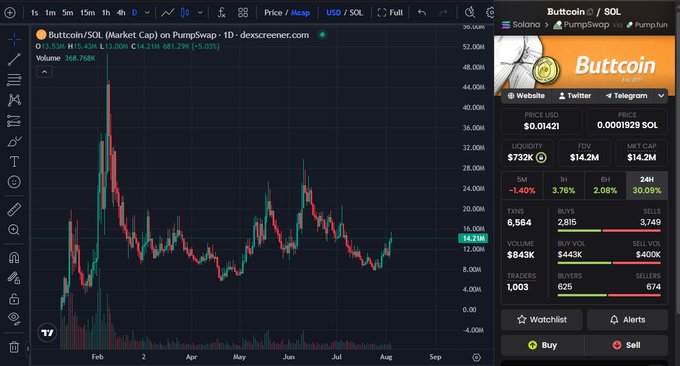Open Alerts for Buttcoin
680x366 pixels.
tap(627, 320)
